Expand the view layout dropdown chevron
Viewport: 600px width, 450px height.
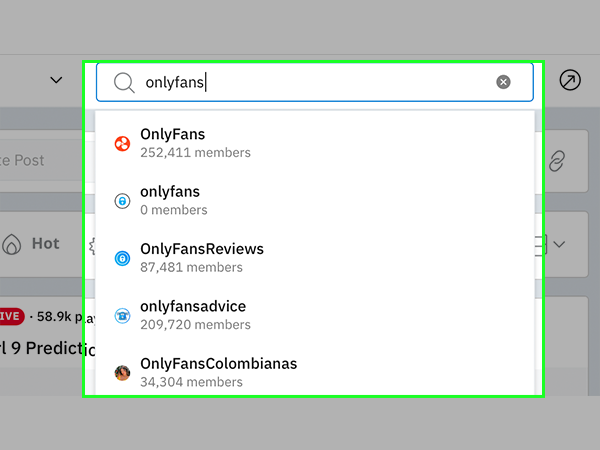[x=559, y=244]
